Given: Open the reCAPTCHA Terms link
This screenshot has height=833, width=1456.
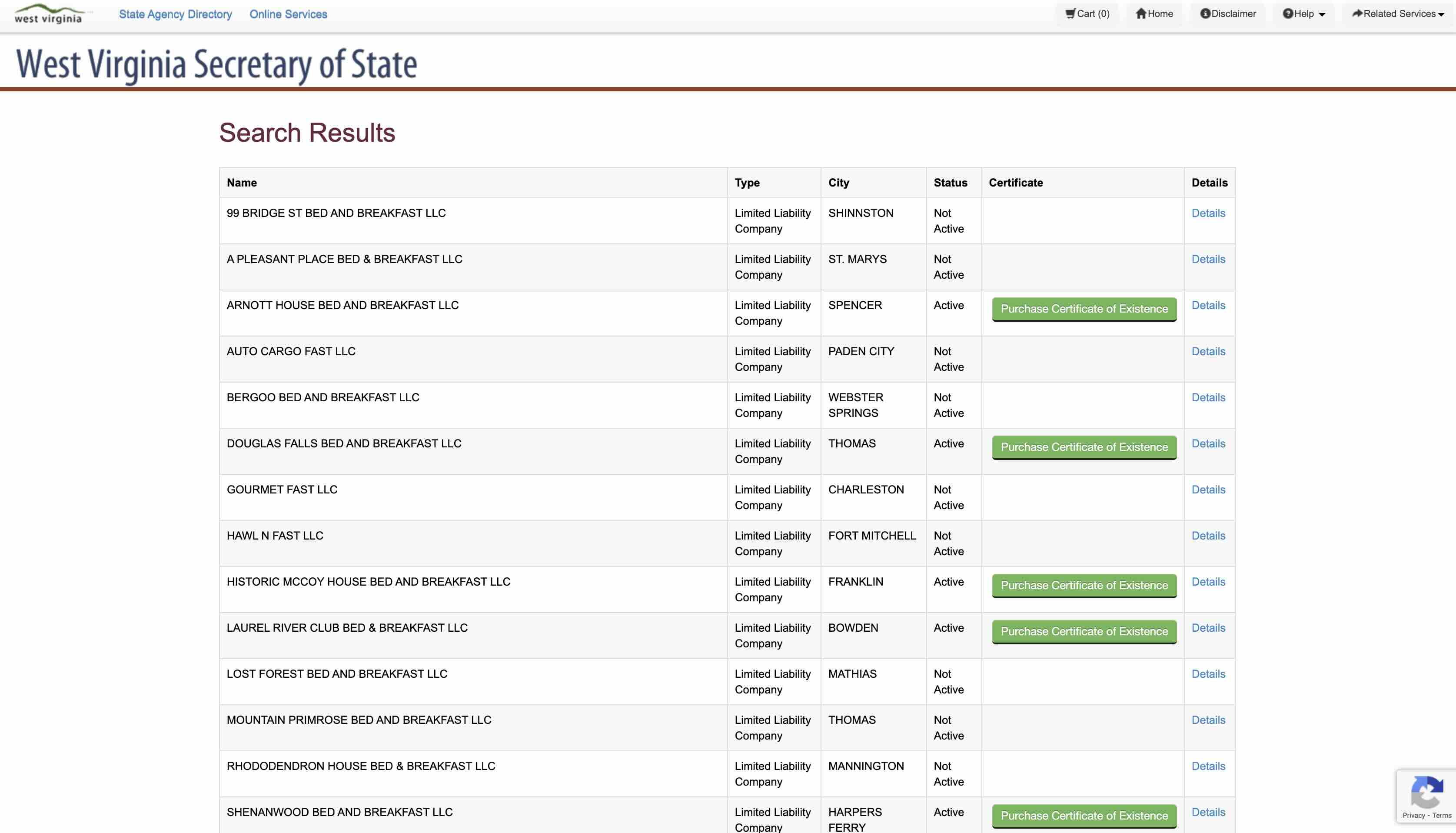Looking at the screenshot, I should click(1442, 816).
